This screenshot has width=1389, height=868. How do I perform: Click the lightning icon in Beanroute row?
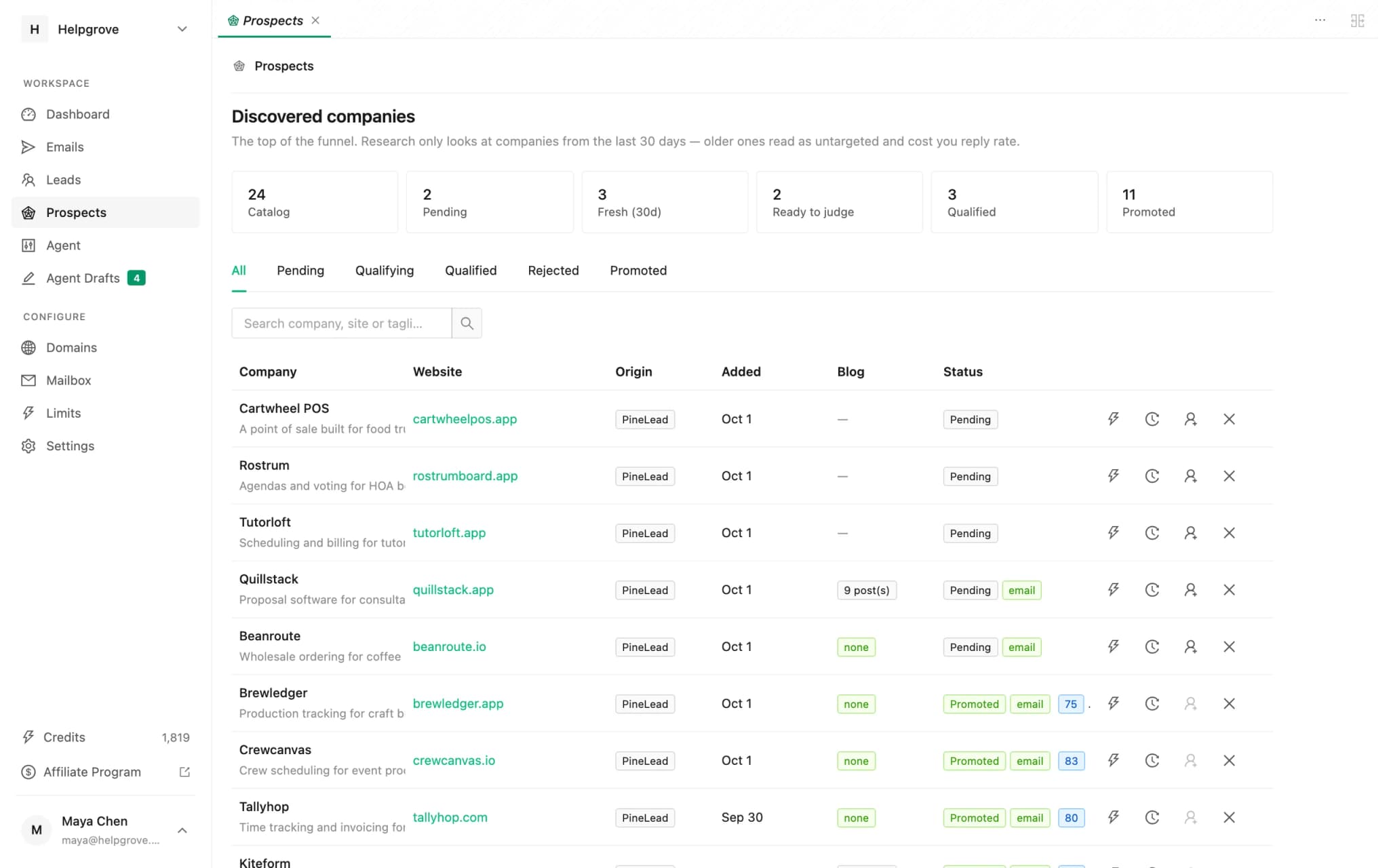[1114, 647]
